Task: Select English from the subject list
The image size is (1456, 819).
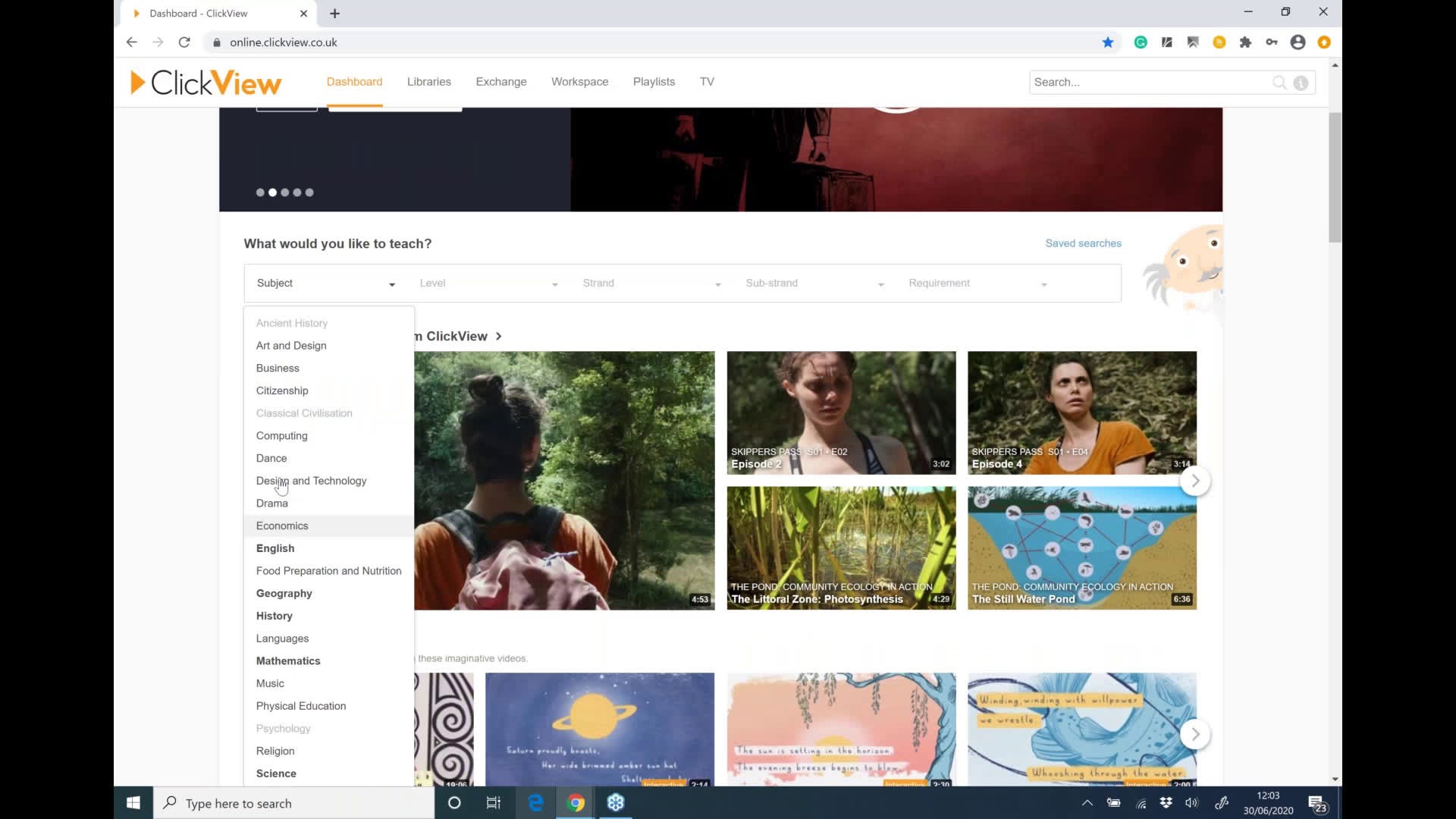Action: tap(275, 548)
